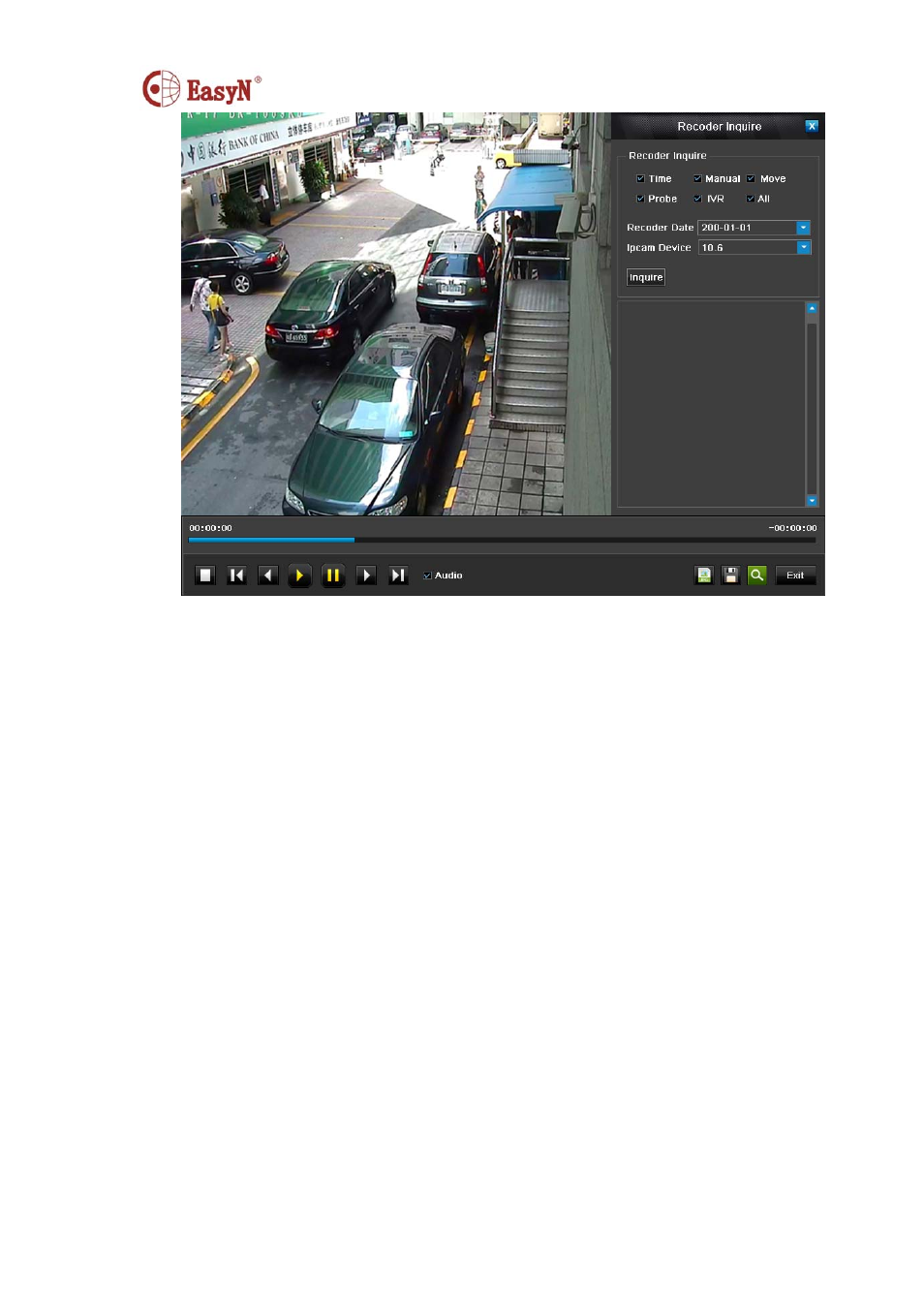
Task: Jump to the previous recording with skip-back button
Action: coord(236,576)
